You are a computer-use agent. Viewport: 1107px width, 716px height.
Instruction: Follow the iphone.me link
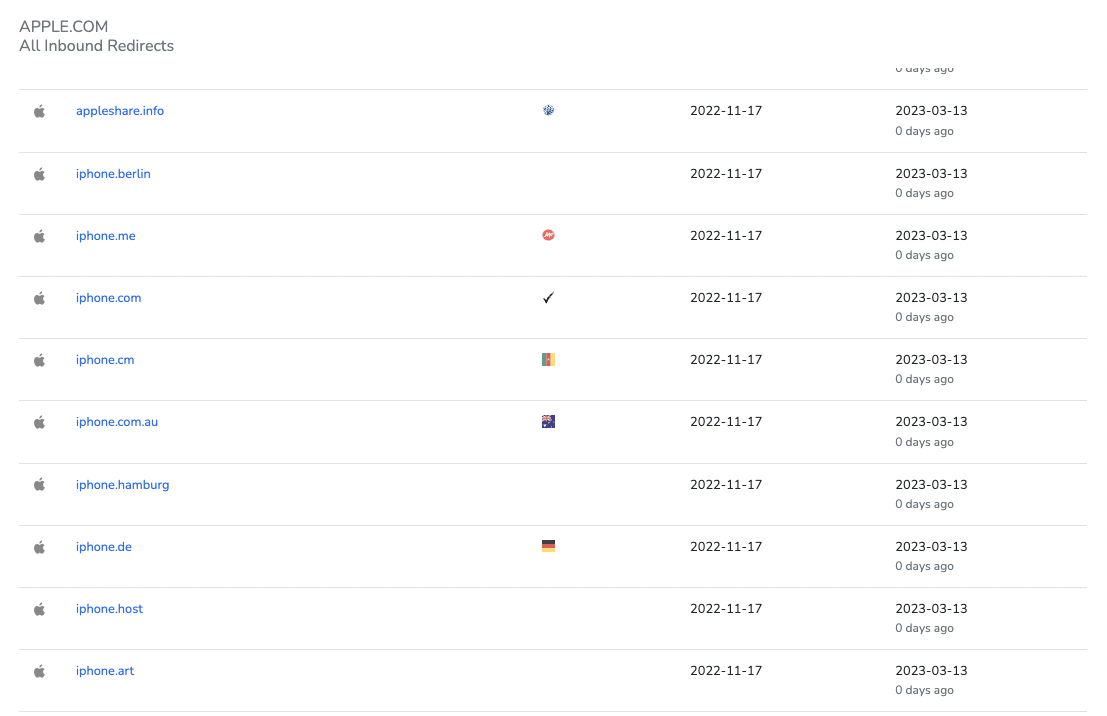(106, 236)
